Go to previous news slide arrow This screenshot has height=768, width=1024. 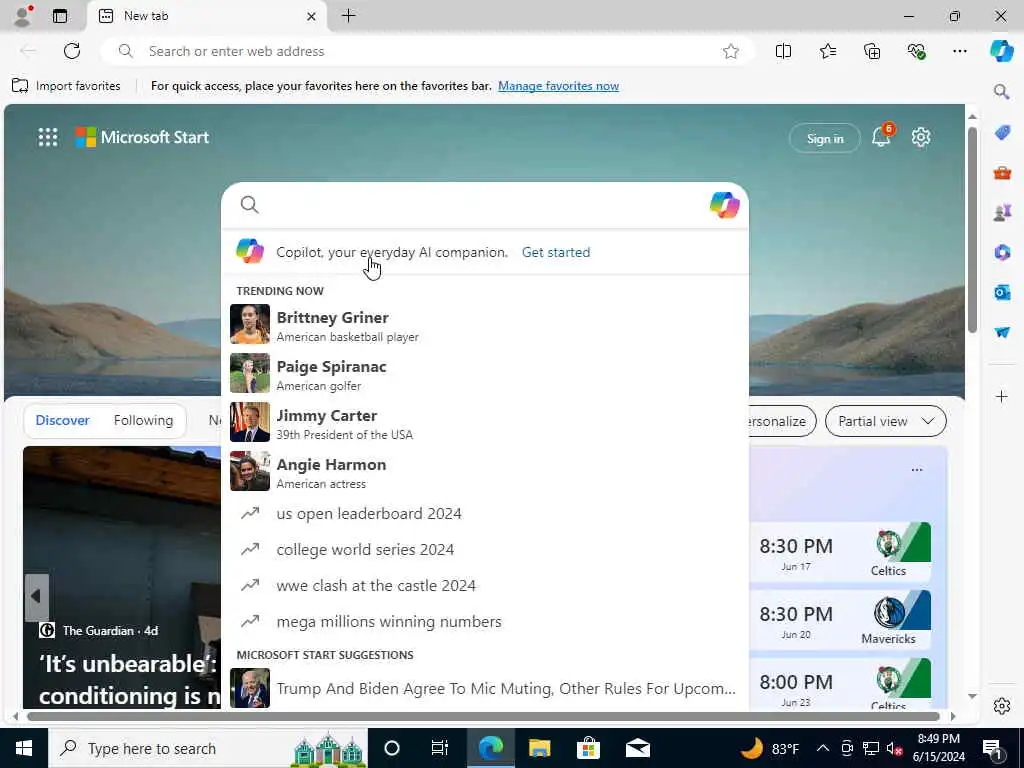(x=37, y=596)
